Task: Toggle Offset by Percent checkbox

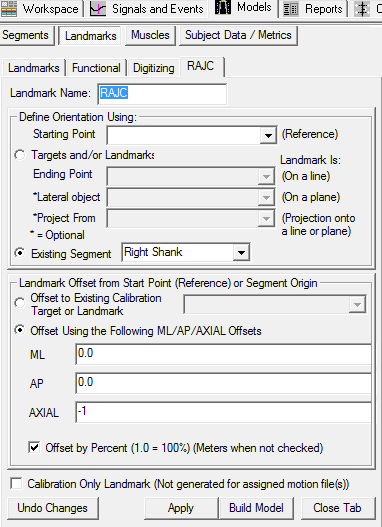Action: click(34, 448)
